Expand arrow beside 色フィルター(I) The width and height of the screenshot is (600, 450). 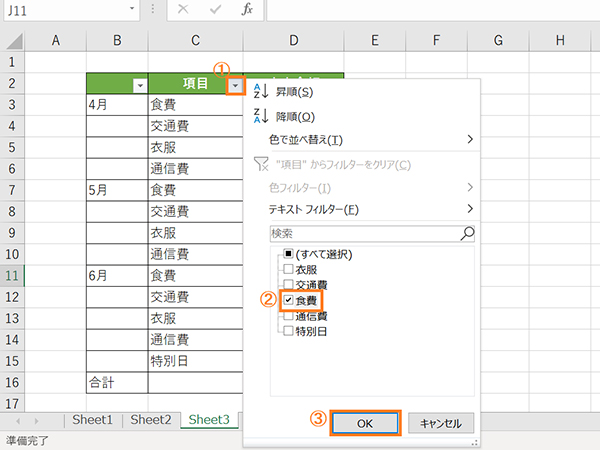(470, 187)
